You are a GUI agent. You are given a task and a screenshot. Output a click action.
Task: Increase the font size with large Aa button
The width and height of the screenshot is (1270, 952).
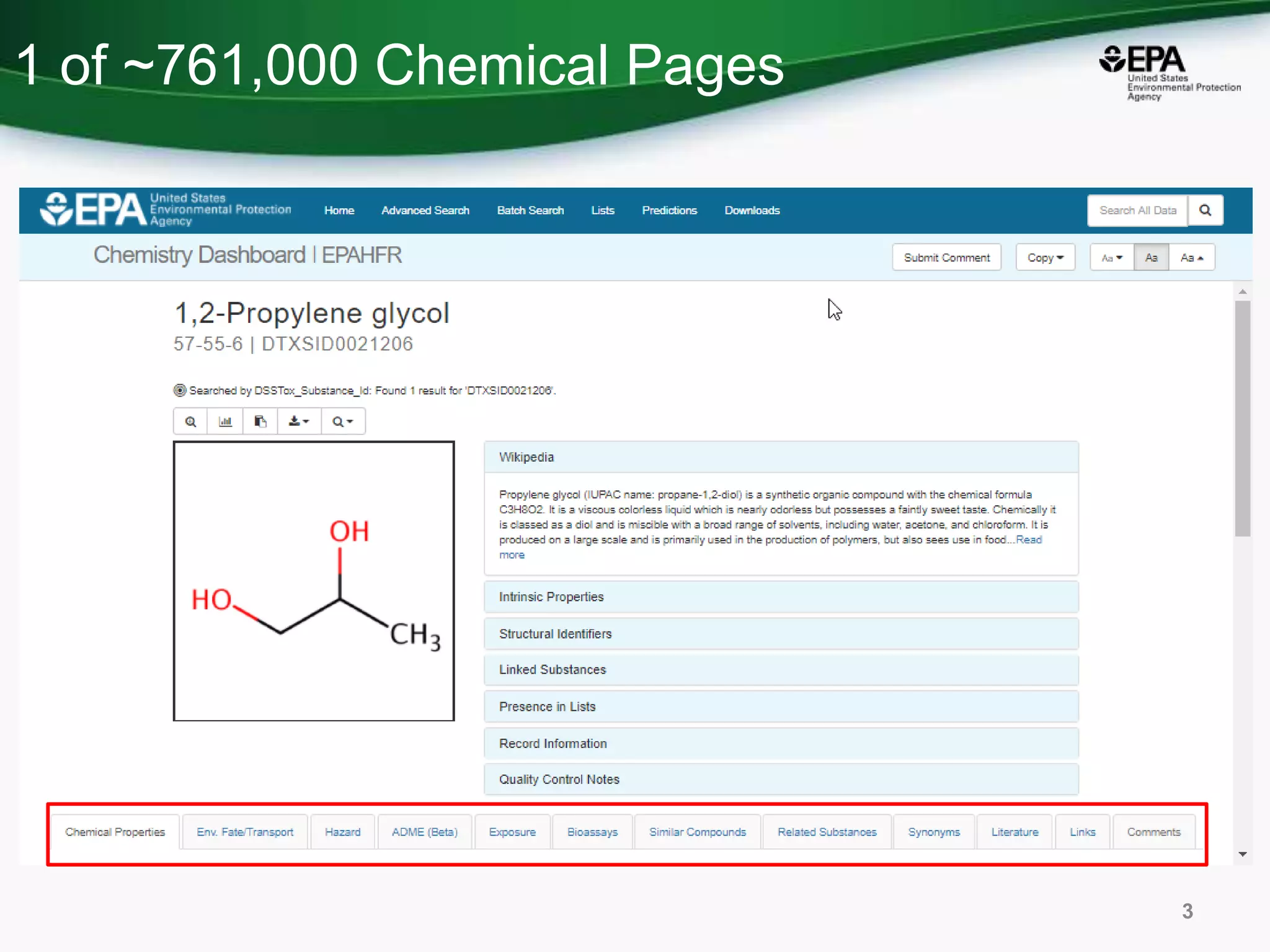[1192, 257]
